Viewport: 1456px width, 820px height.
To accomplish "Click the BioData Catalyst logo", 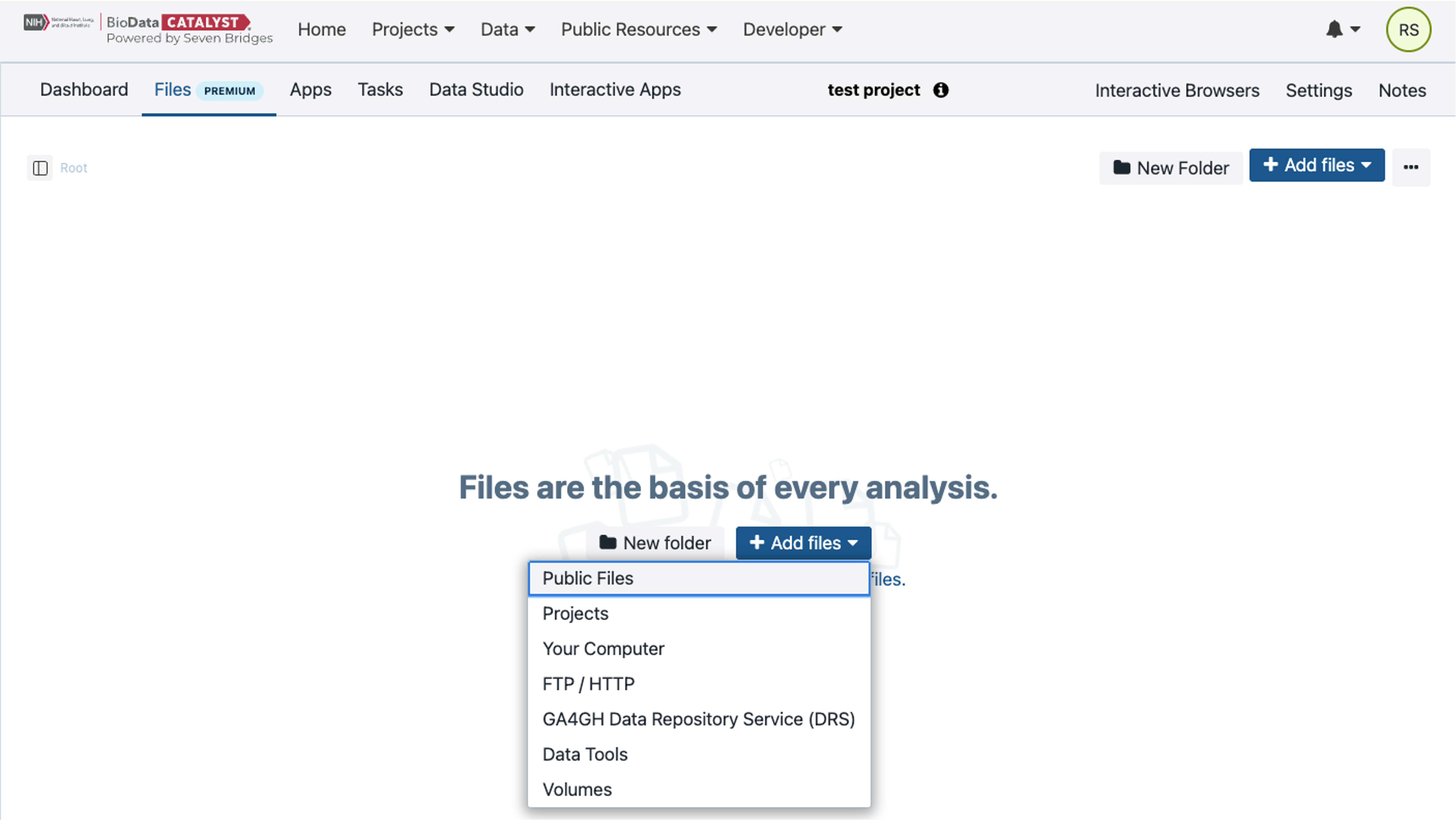I will point(177,29).
